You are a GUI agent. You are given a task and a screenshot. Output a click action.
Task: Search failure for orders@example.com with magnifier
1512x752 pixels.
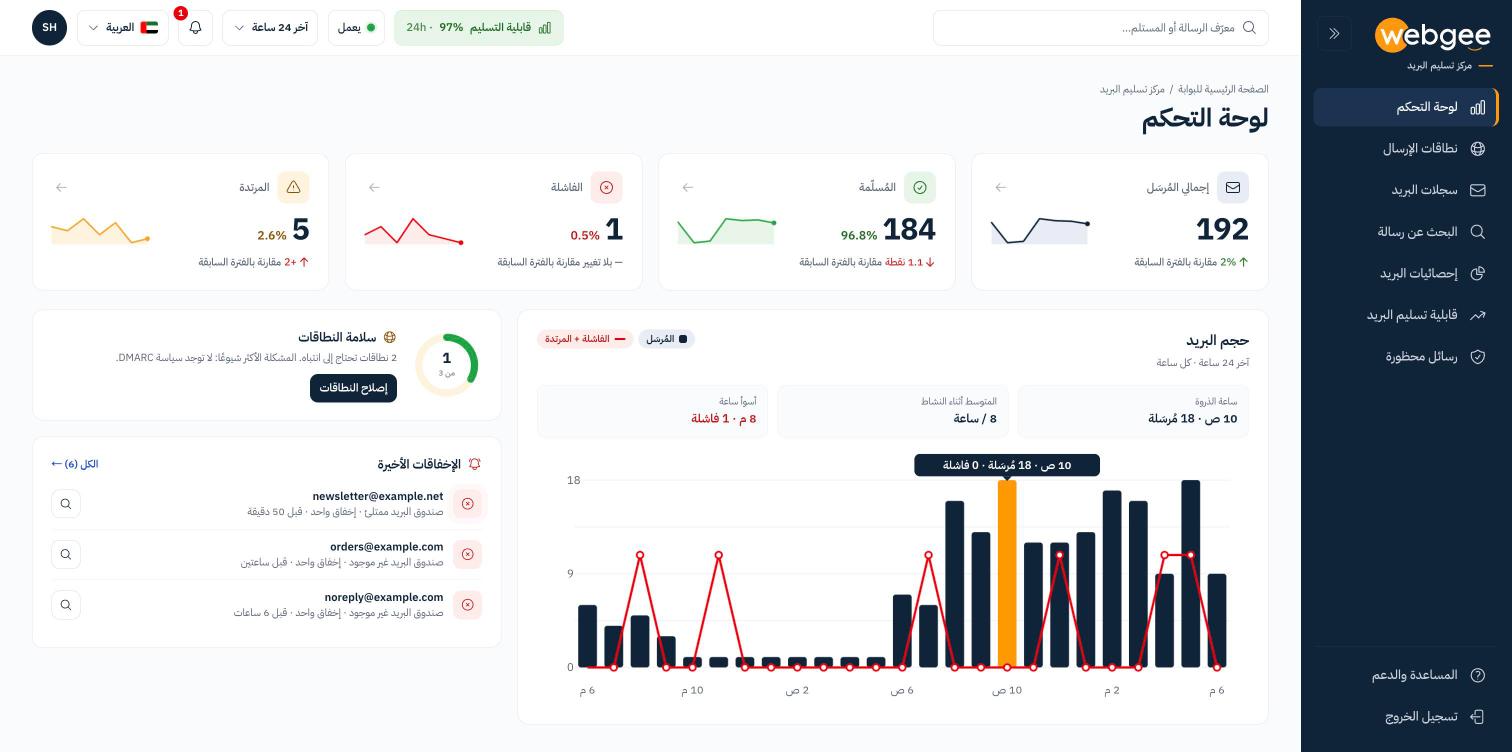[x=66, y=554]
